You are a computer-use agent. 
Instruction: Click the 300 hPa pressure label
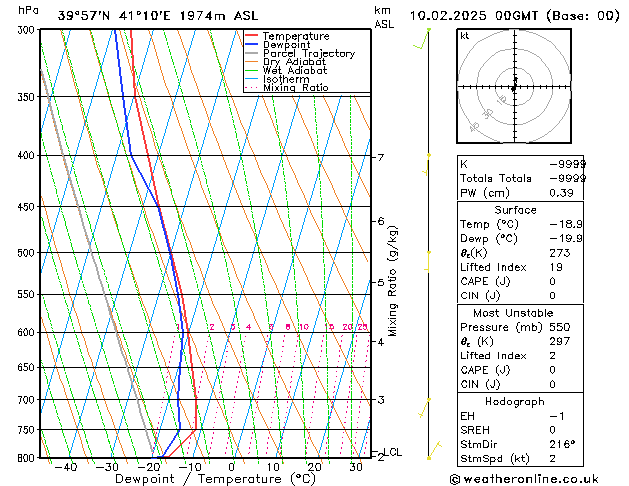point(28,30)
